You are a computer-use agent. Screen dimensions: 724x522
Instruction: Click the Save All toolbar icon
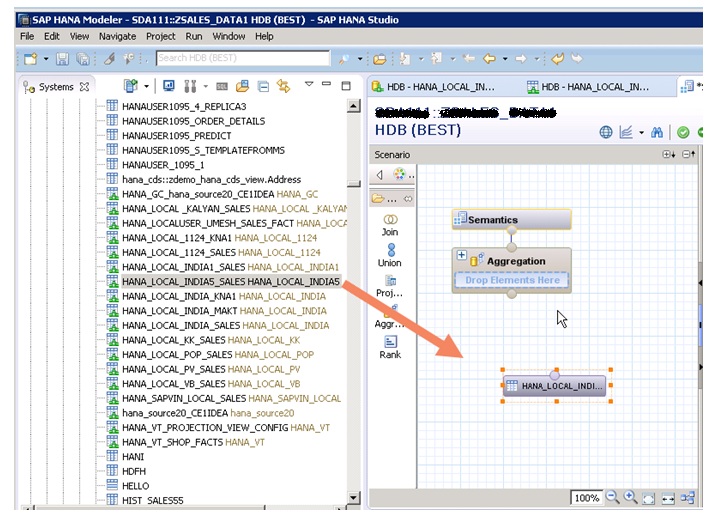[83, 59]
